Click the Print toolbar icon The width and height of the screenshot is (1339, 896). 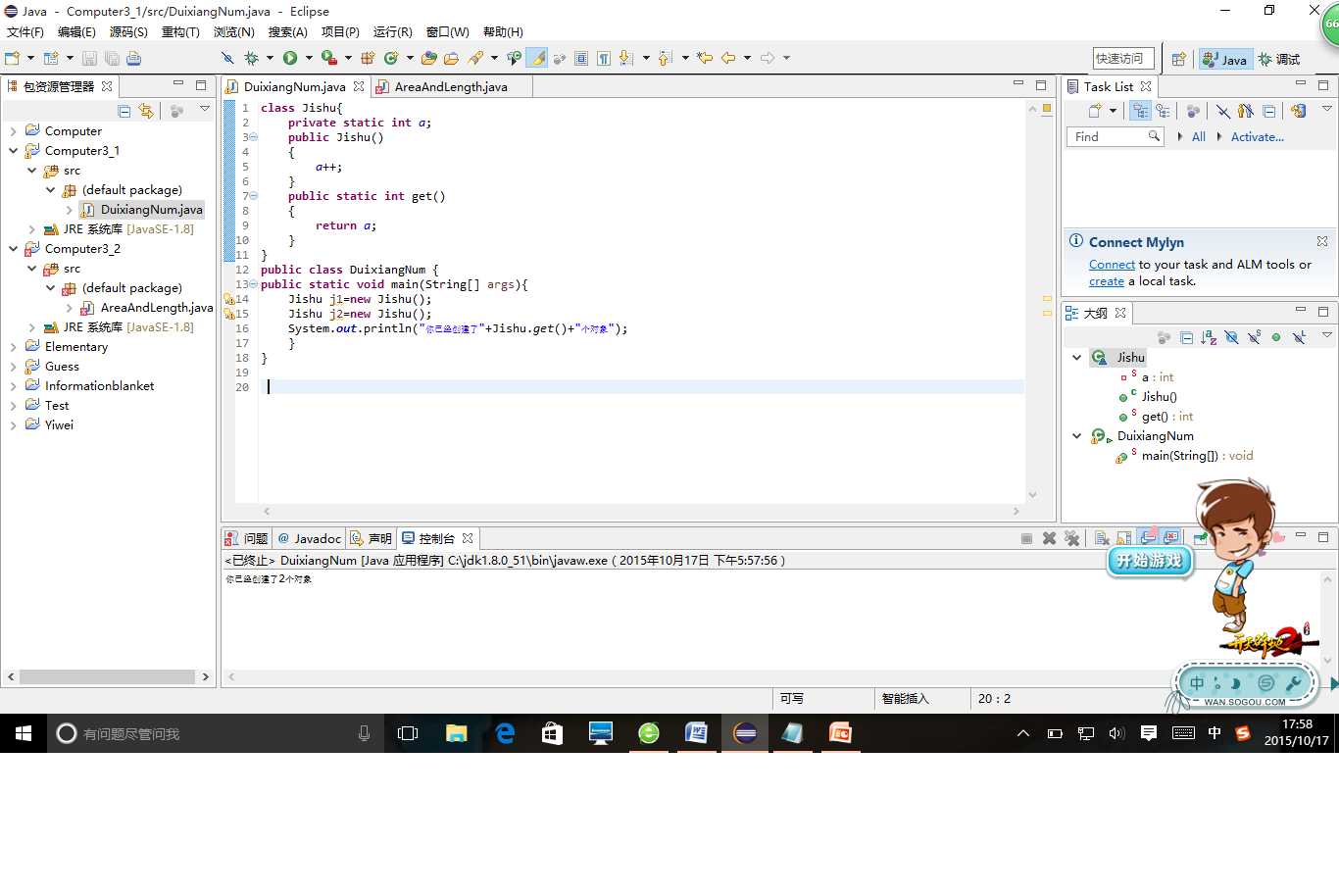tap(134, 59)
